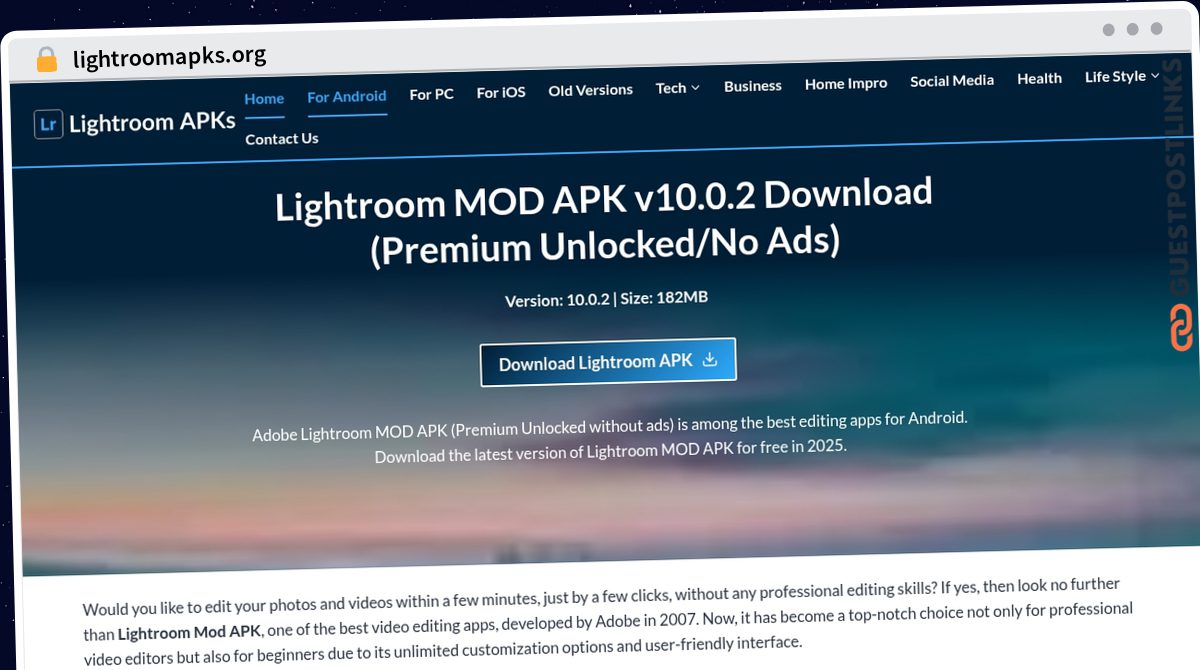The width and height of the screenshot is (1200, 670).
Task: Open the Contact Us page
Action: tap(282, 139)
